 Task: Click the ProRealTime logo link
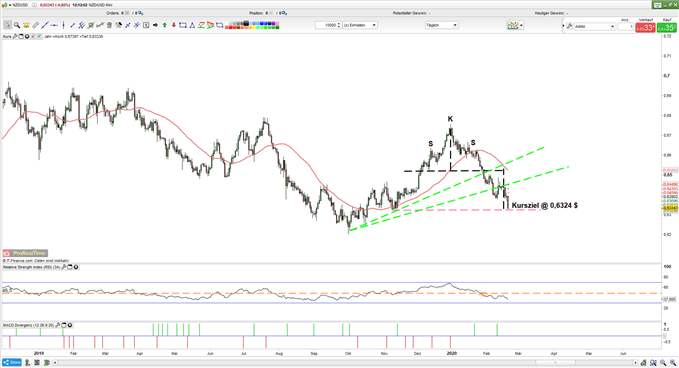pos(25,253)
